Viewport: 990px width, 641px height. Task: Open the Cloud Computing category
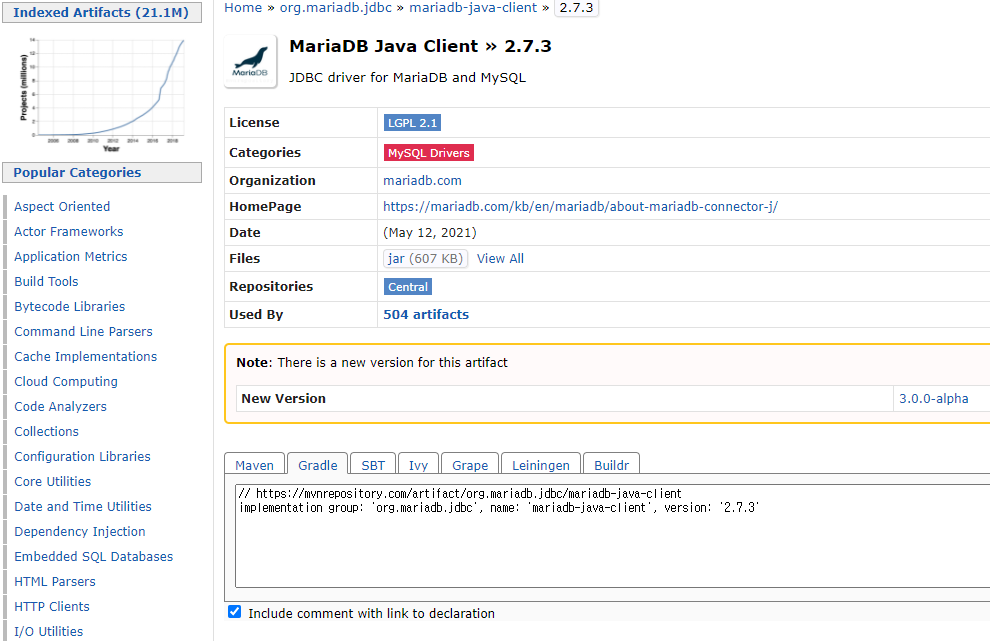(x=66, y=381)
